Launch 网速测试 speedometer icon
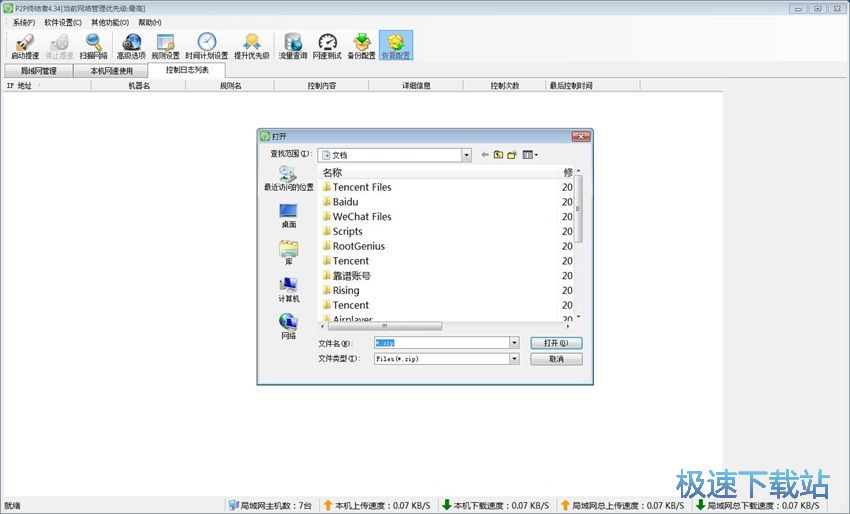 (327, 46)
